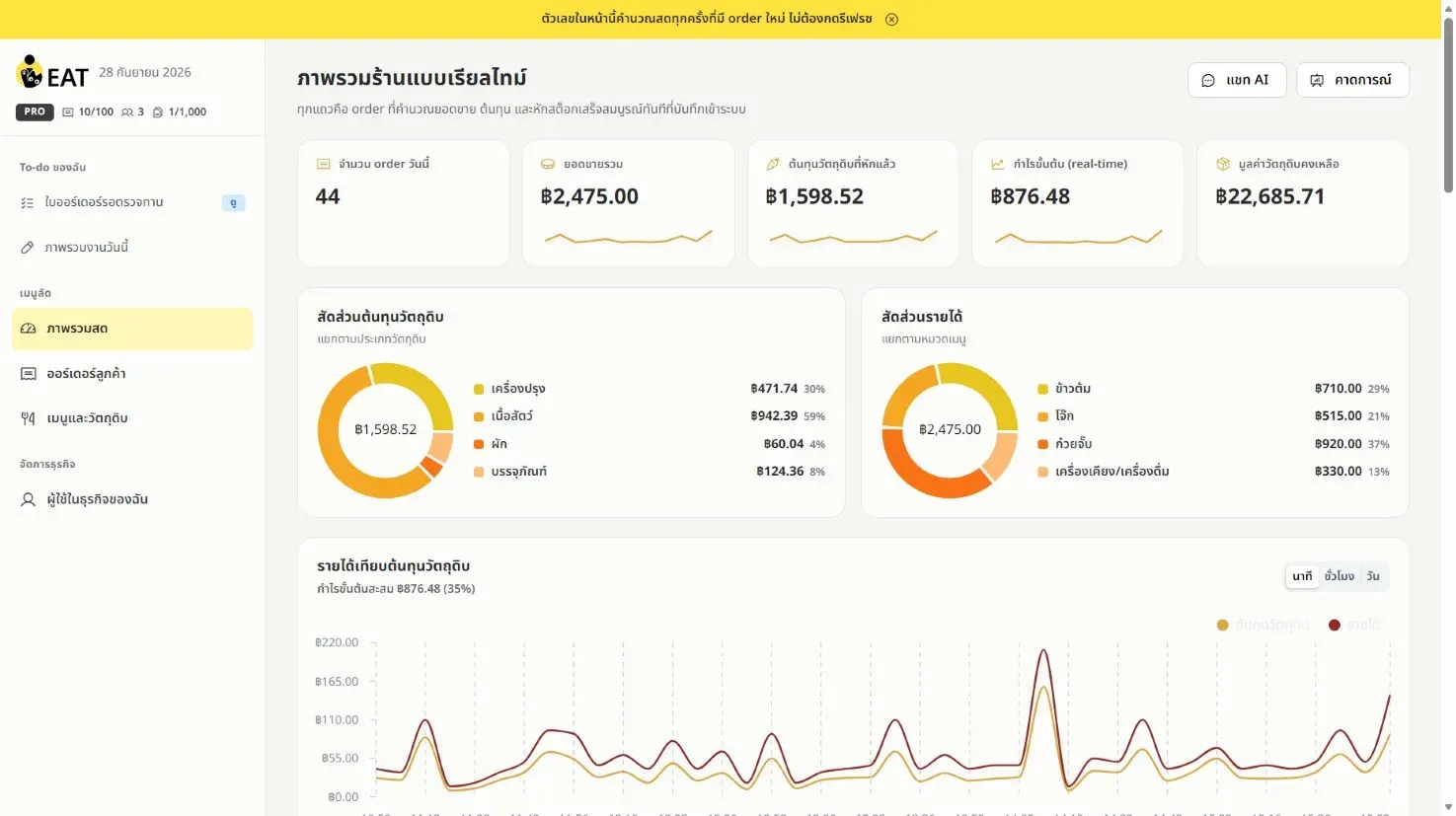
Task: Switch the chart to วัน view
Action: pos(1373,576)
